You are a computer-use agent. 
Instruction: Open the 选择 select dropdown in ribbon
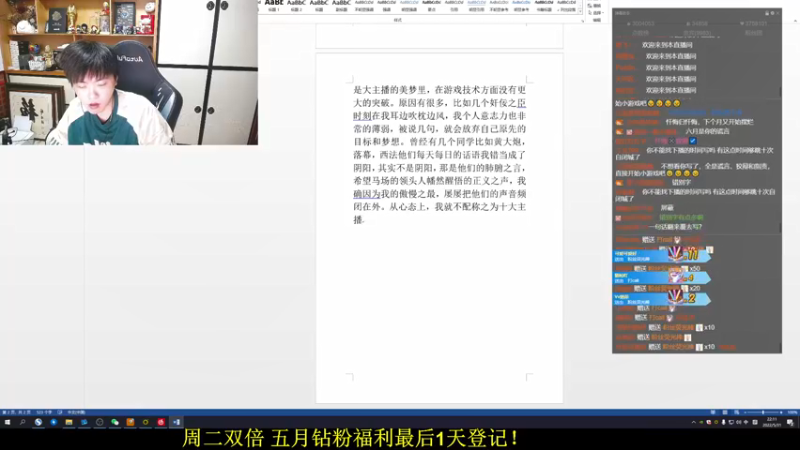(x=596, y=13)
